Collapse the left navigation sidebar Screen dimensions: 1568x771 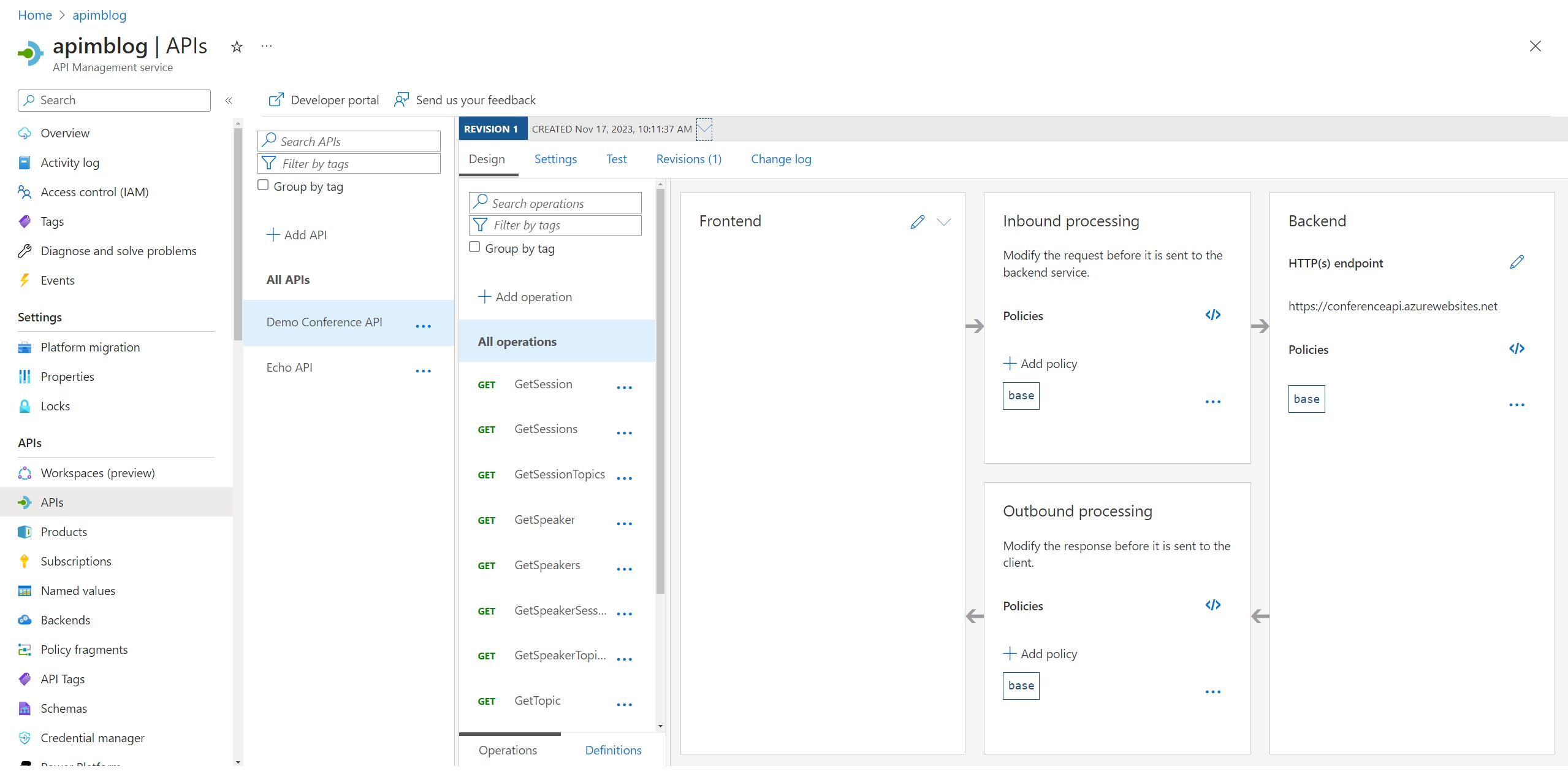click(x=229, y=101)
